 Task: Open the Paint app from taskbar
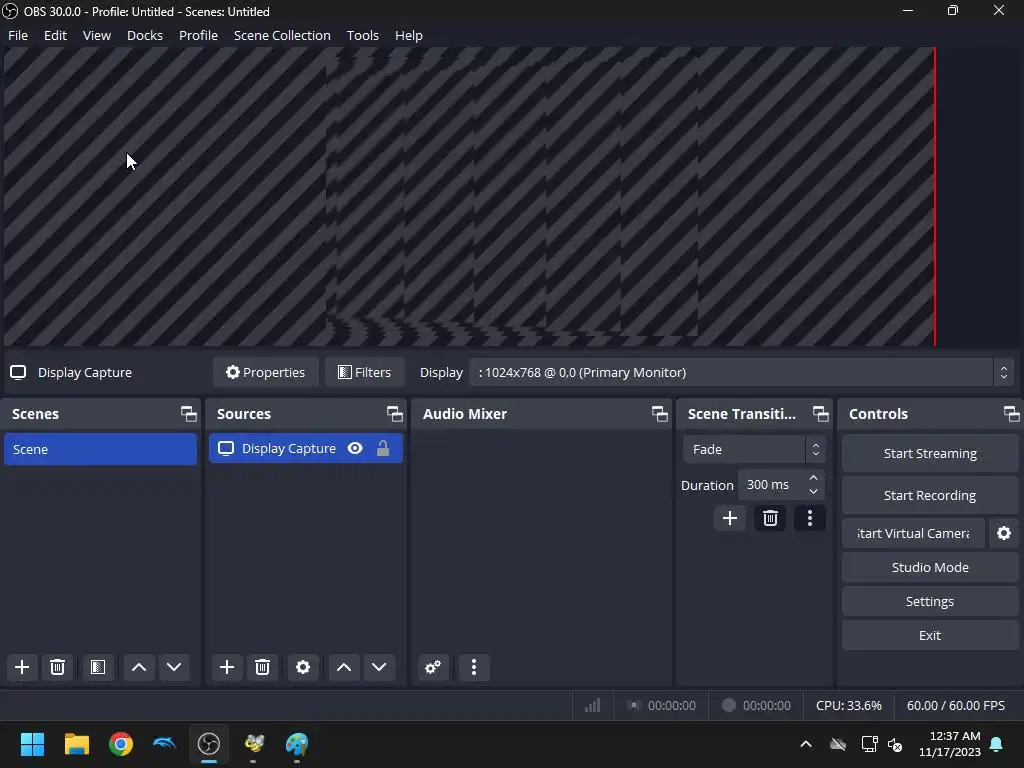296,744
